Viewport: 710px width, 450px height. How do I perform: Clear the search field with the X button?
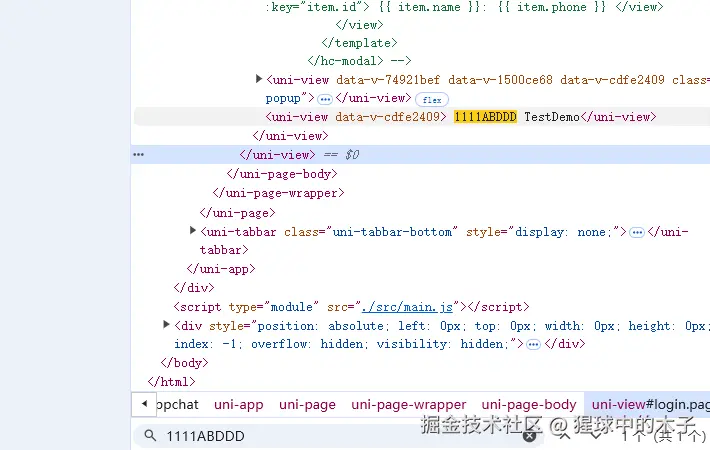pos(529,436)
